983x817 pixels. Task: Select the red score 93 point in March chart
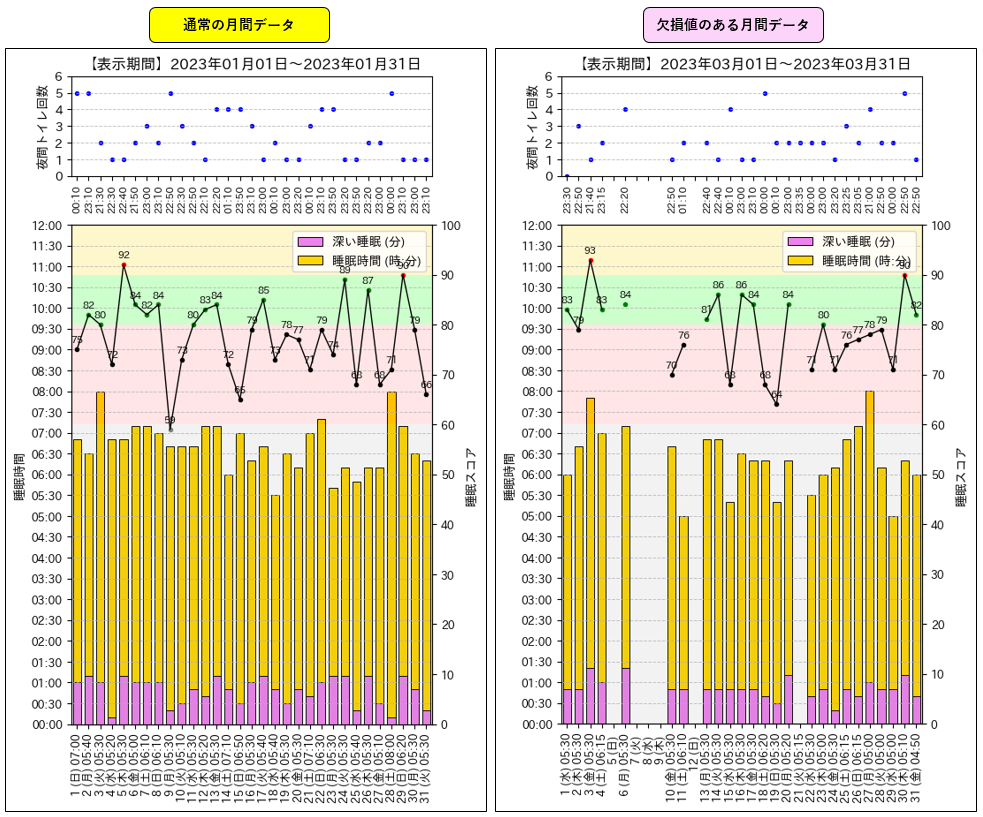click(590, 260)
